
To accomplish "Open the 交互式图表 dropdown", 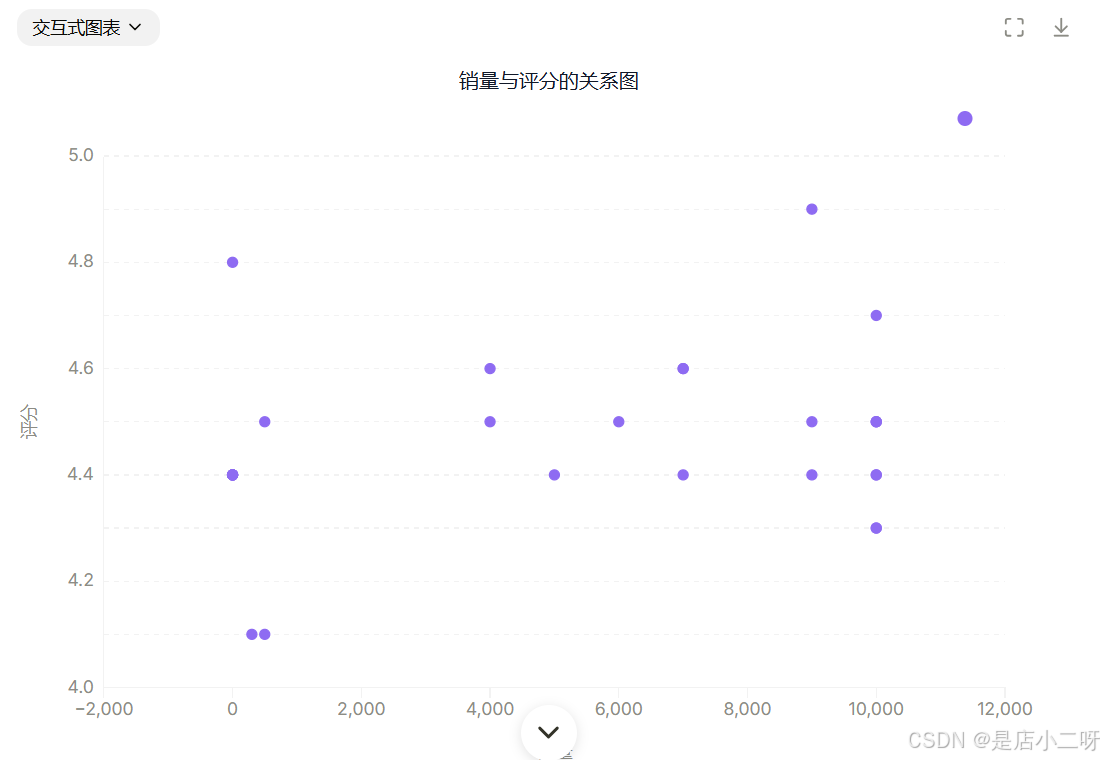I will pos(88,28).
